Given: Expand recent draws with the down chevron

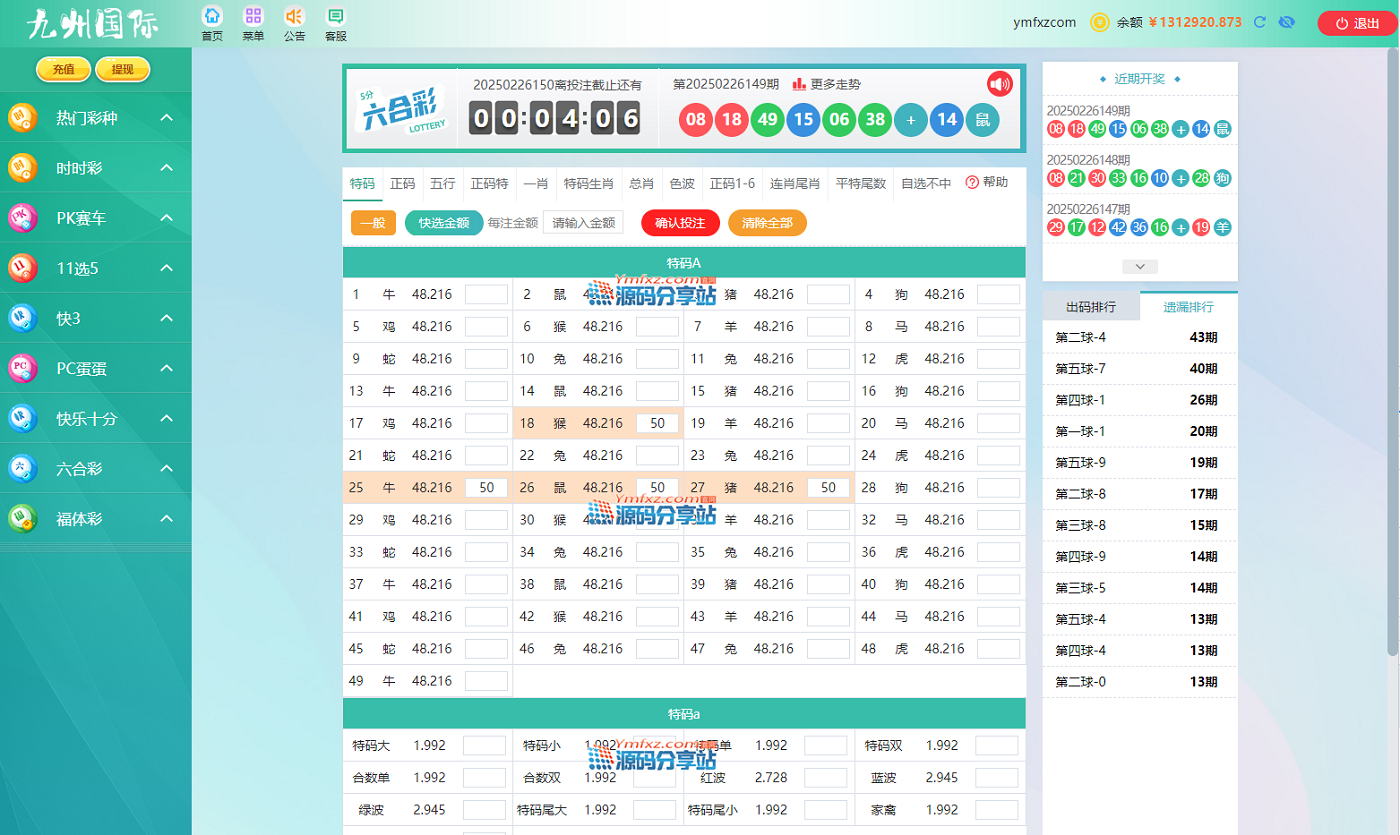Looking at the screenshot, I should [x=1140, y=267].
